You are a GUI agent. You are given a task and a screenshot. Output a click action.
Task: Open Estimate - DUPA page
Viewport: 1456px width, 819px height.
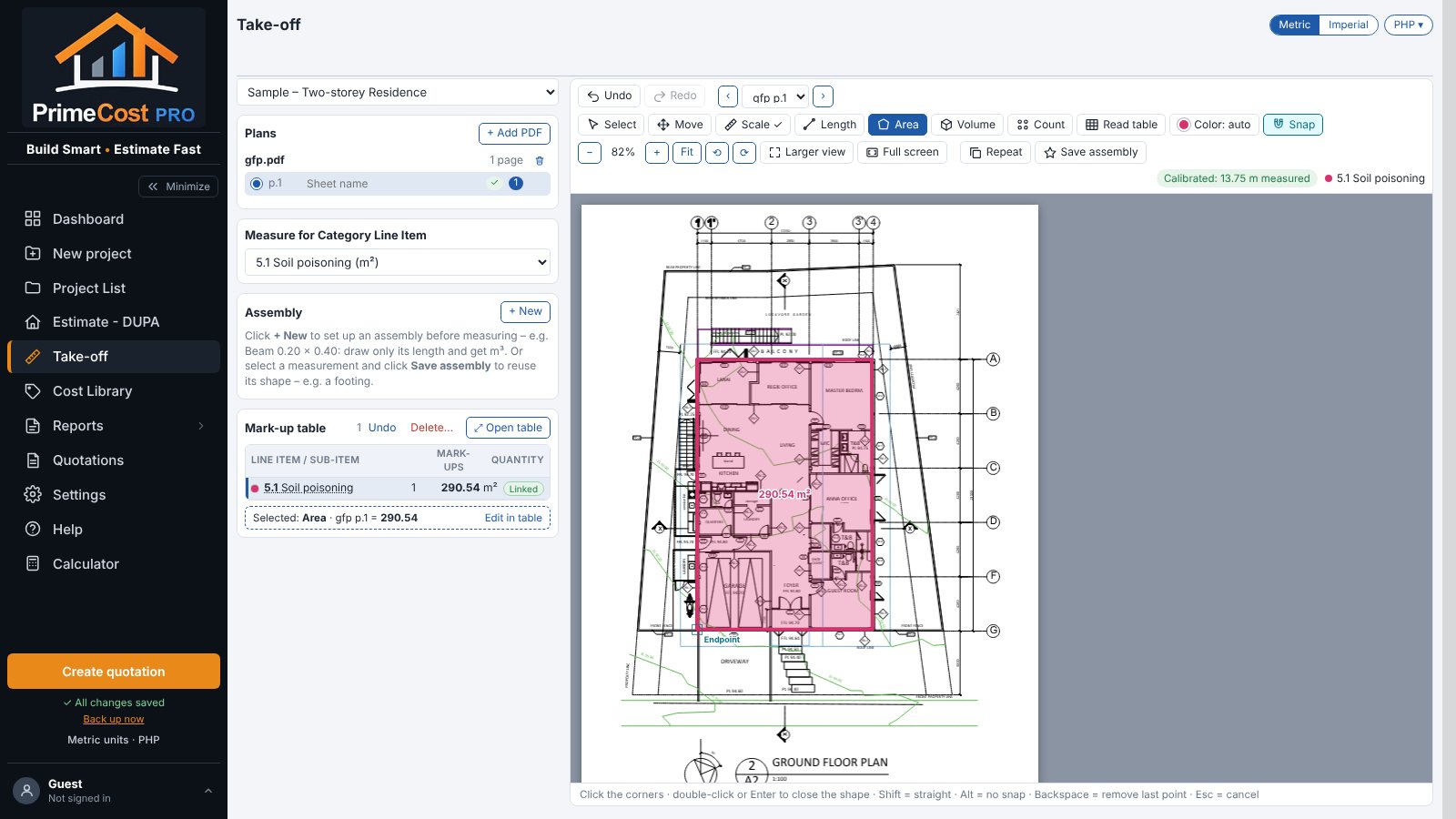point(114,322)
